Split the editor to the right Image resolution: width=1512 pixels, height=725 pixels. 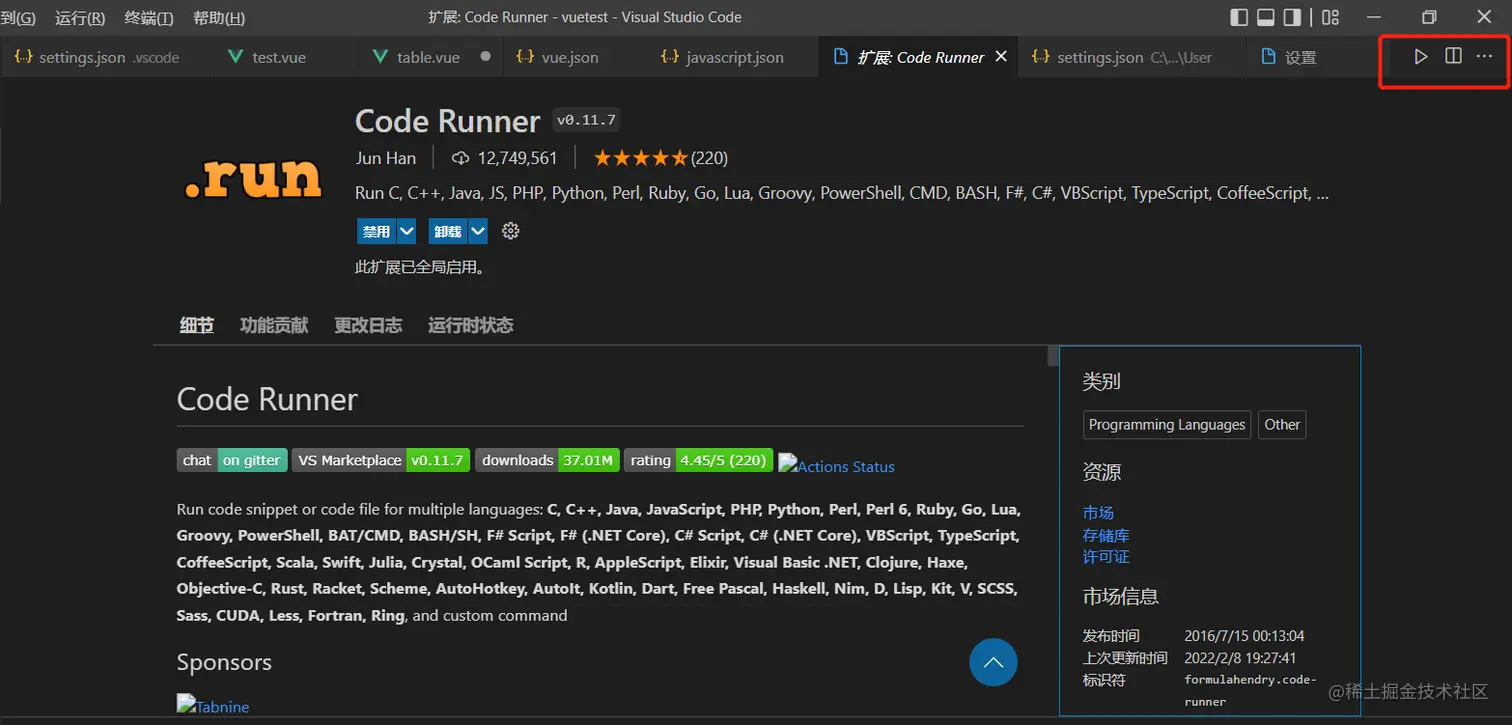click(x=1453, y=56)
